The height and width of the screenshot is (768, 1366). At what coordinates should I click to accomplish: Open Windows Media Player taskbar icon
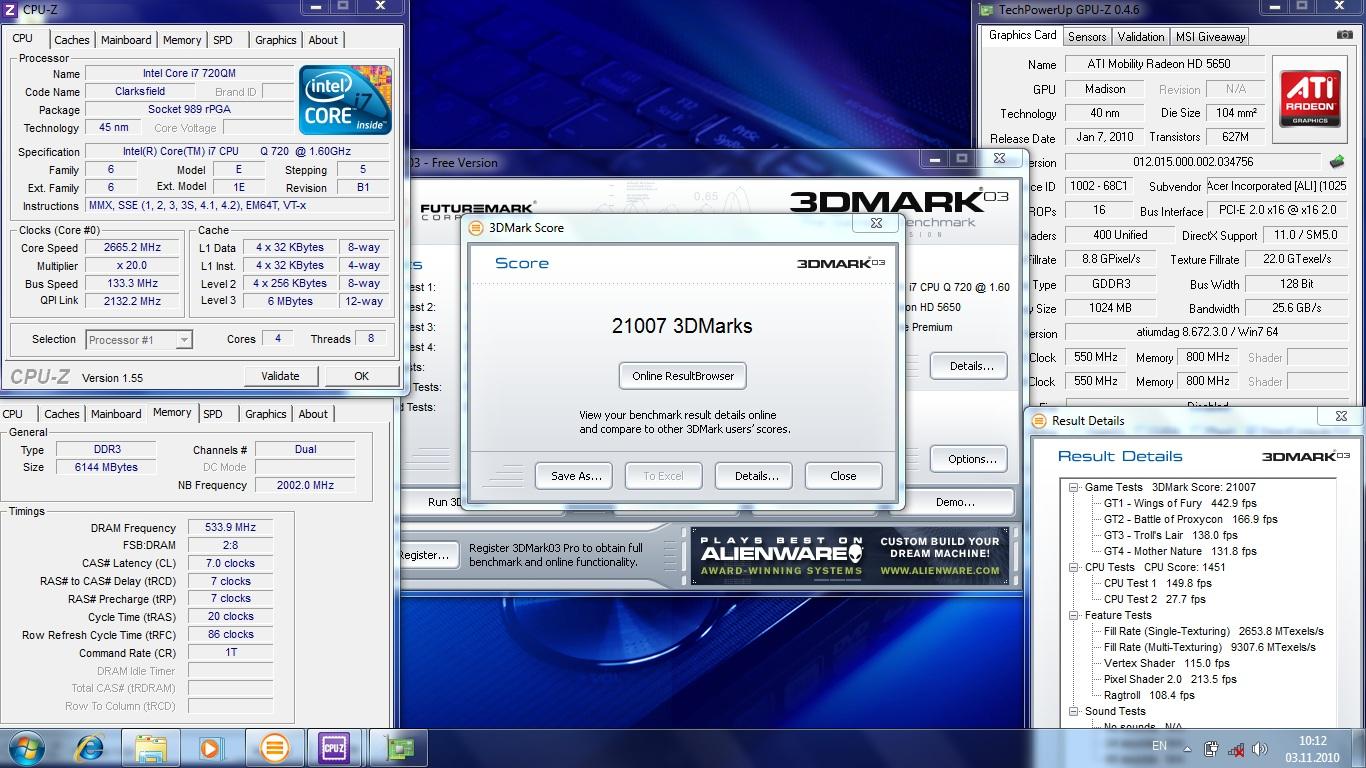coord(212,747)
